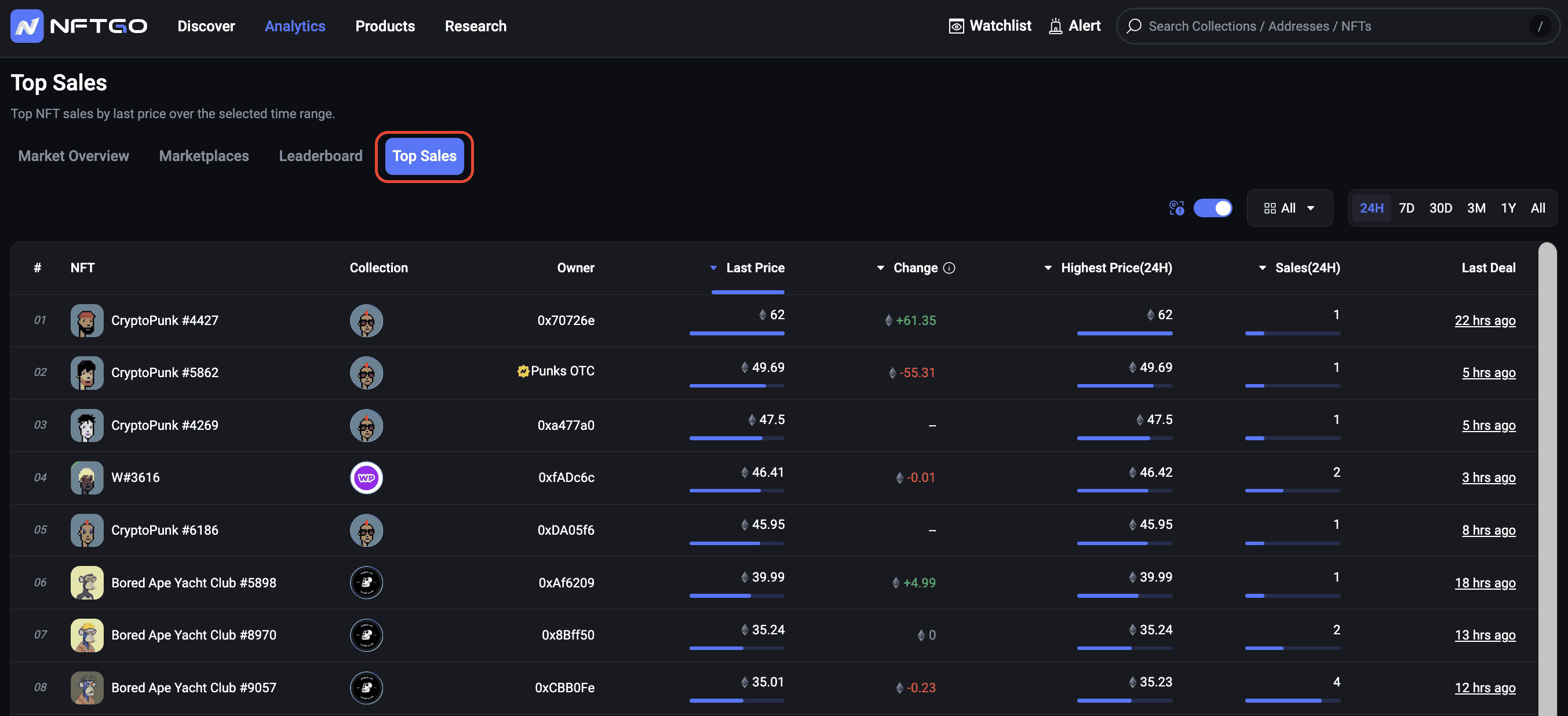This screenshot has width=1568, height=716.
Task: Open the Bored Ape #5898 NFT avatar
Action: pos(87,583)
